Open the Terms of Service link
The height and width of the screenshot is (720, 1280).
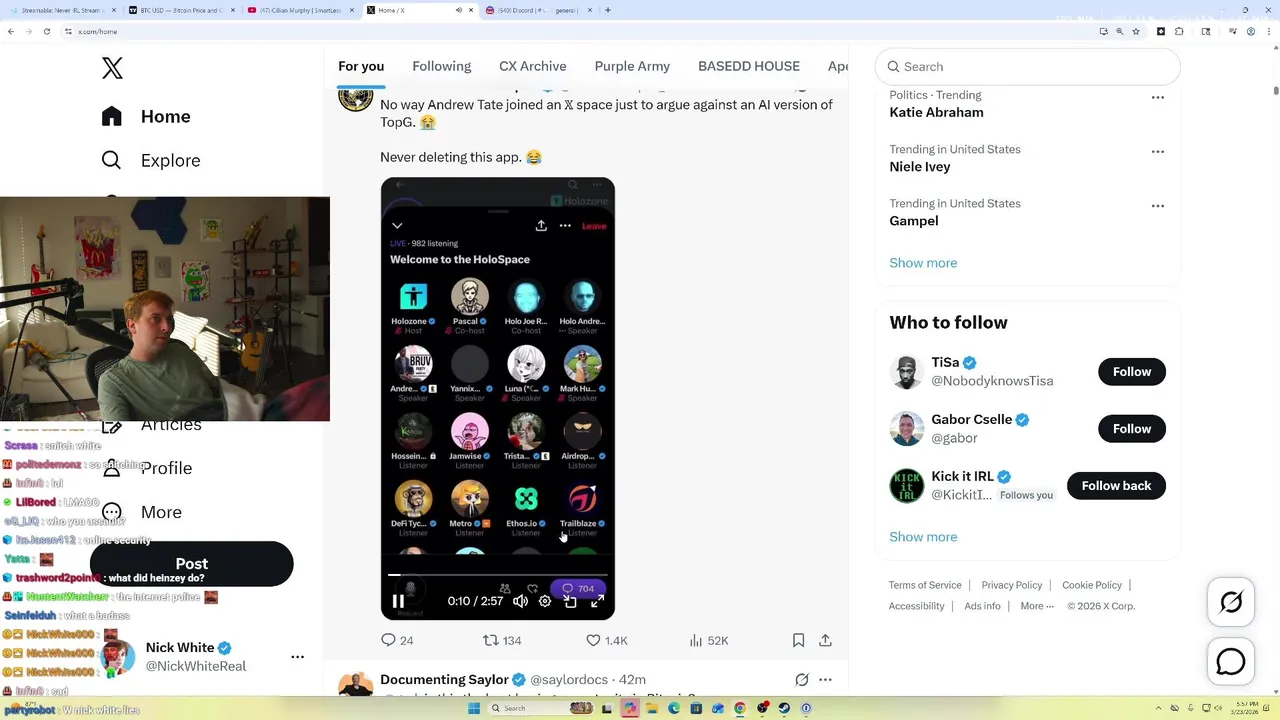(925, 585)
